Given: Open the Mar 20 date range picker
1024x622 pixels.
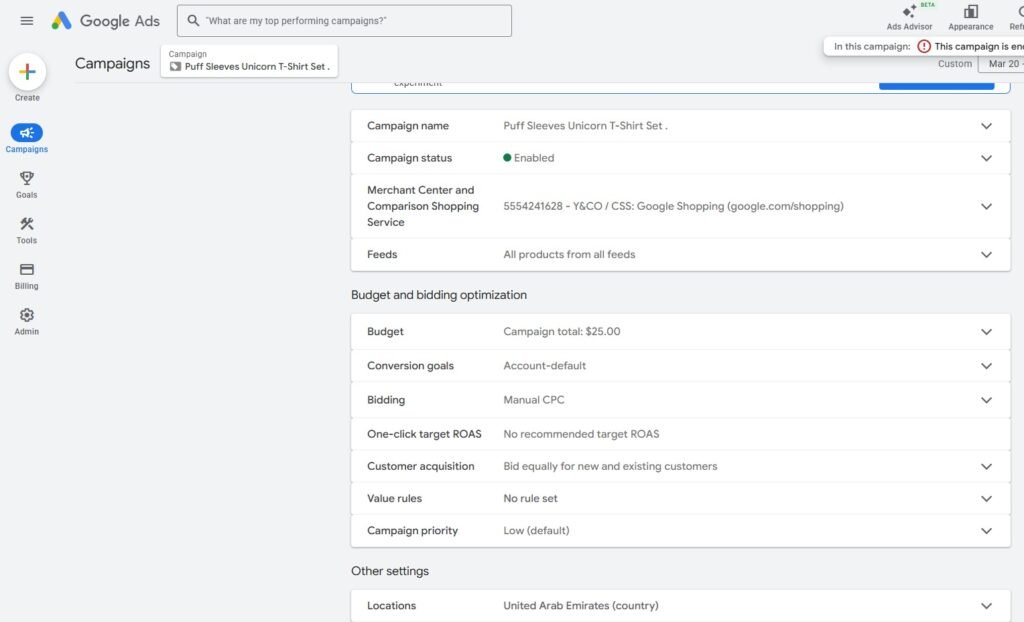Looking at the screenshot, I should pyautogui.click(x=1000, y=64).
